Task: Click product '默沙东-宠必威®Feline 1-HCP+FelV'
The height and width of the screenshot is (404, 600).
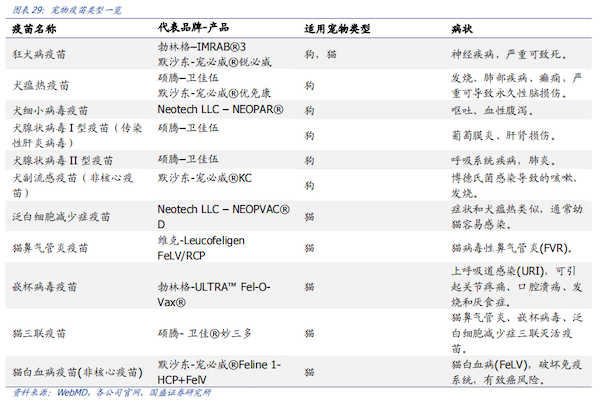Action: coord(219,372)
